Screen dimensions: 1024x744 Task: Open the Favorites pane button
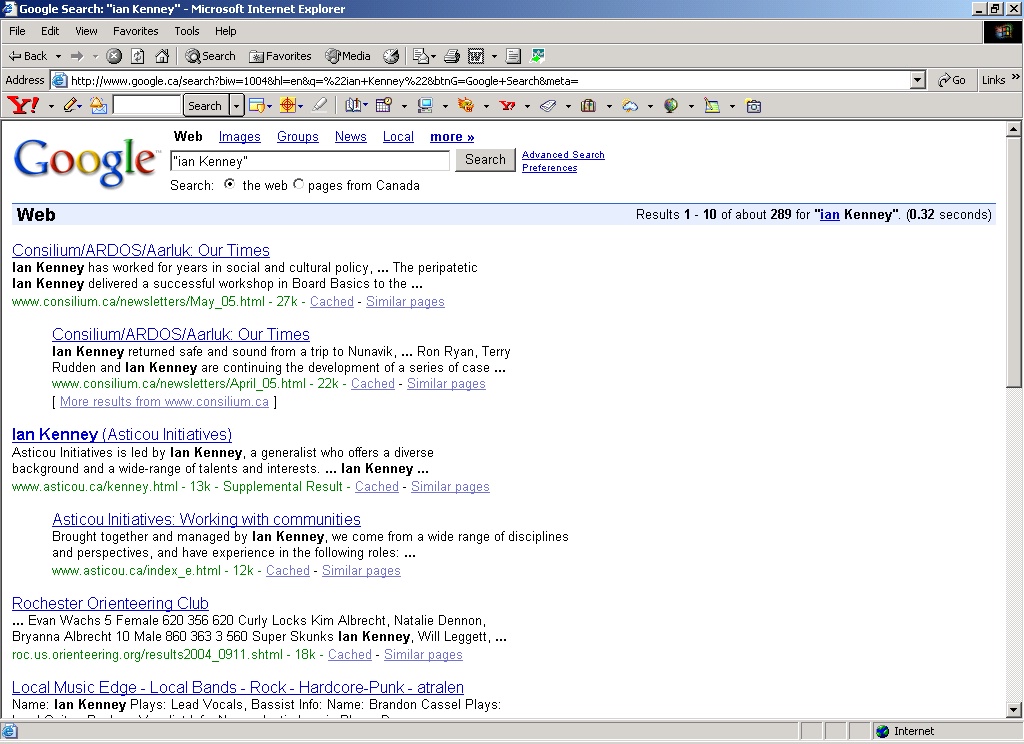[x=280, y=56]
